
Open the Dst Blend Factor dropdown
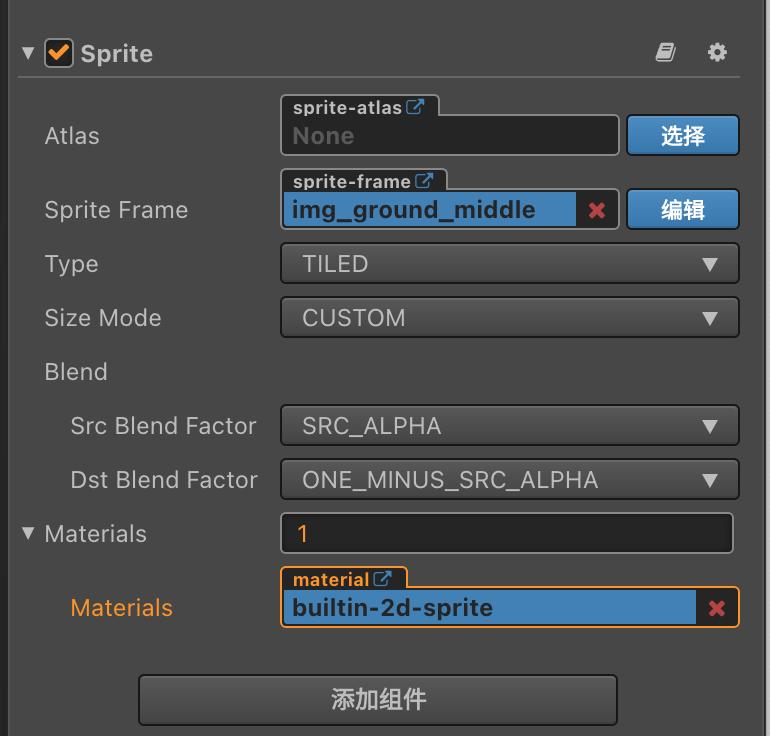click(x=509, y=480)
